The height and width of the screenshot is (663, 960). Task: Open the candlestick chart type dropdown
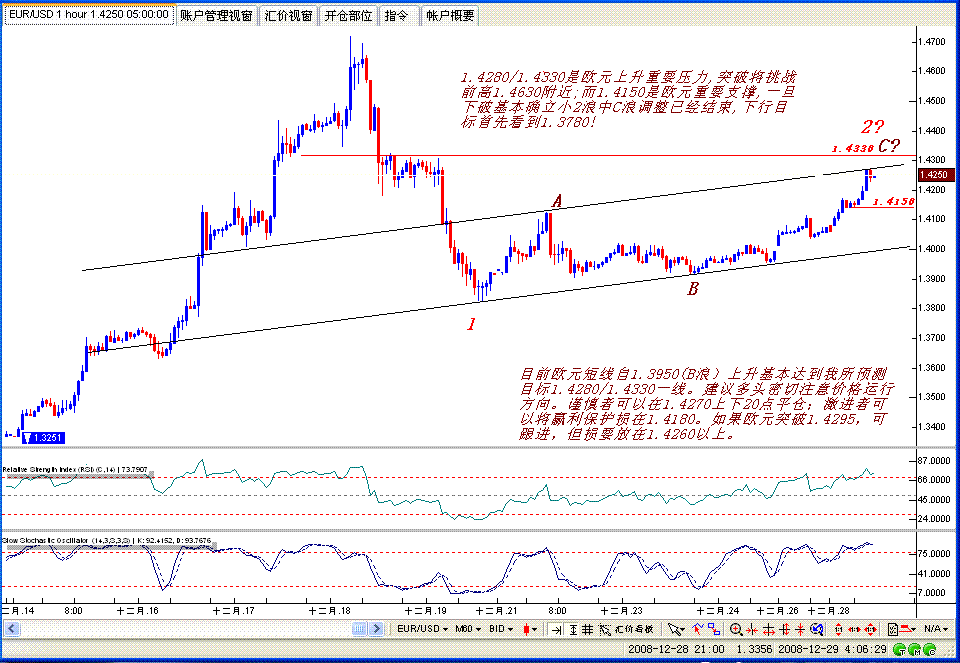(530, 629)
